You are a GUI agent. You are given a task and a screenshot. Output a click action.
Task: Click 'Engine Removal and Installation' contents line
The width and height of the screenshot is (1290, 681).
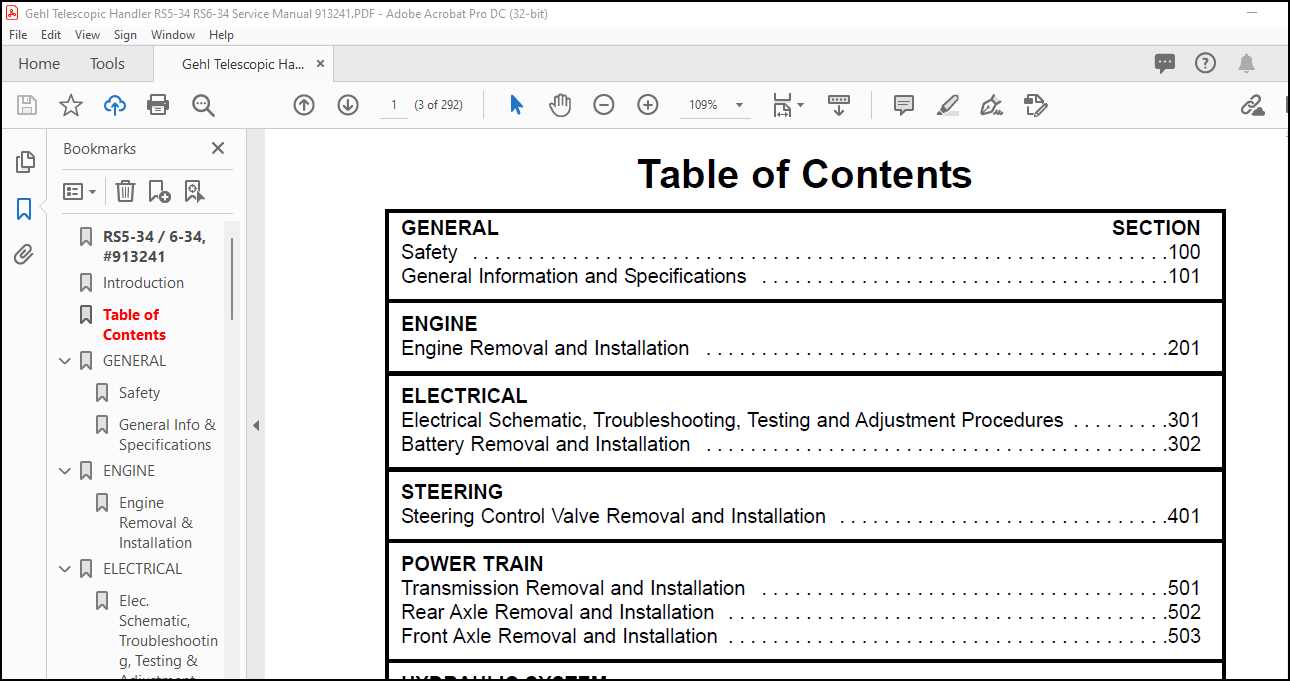click(800, 349)
